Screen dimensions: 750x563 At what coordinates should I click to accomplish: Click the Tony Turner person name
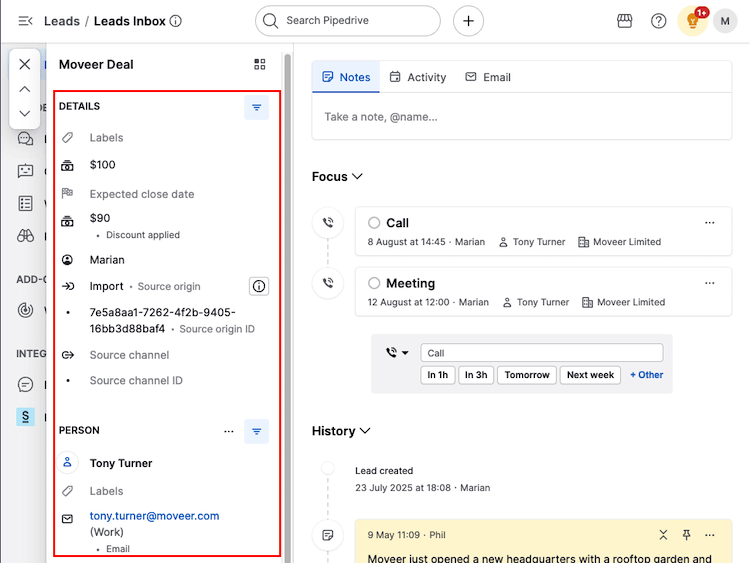tap(121, 463)
